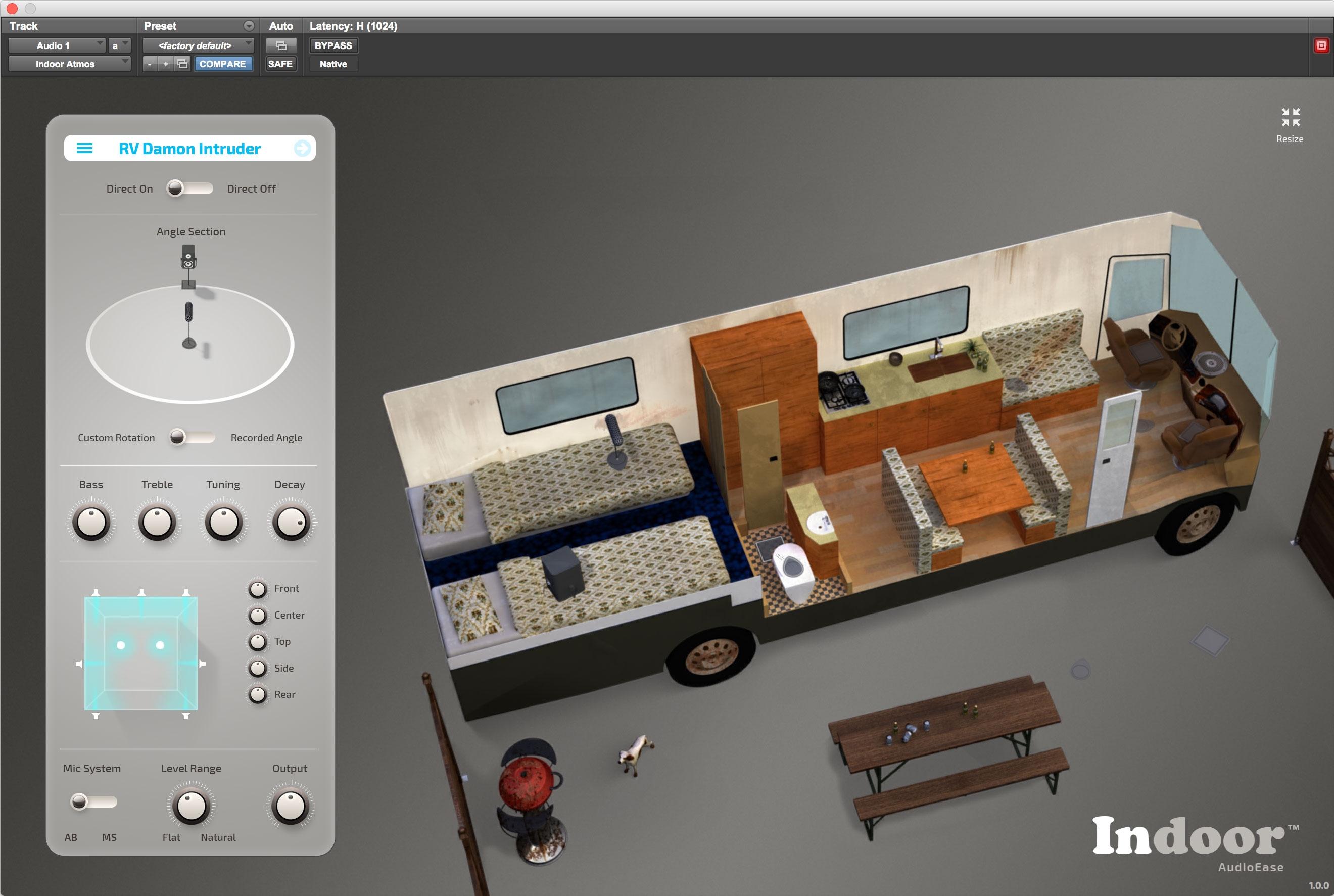Advance to next preset via right arrow
The image size is (1334, 896).
tap(302, 148)
